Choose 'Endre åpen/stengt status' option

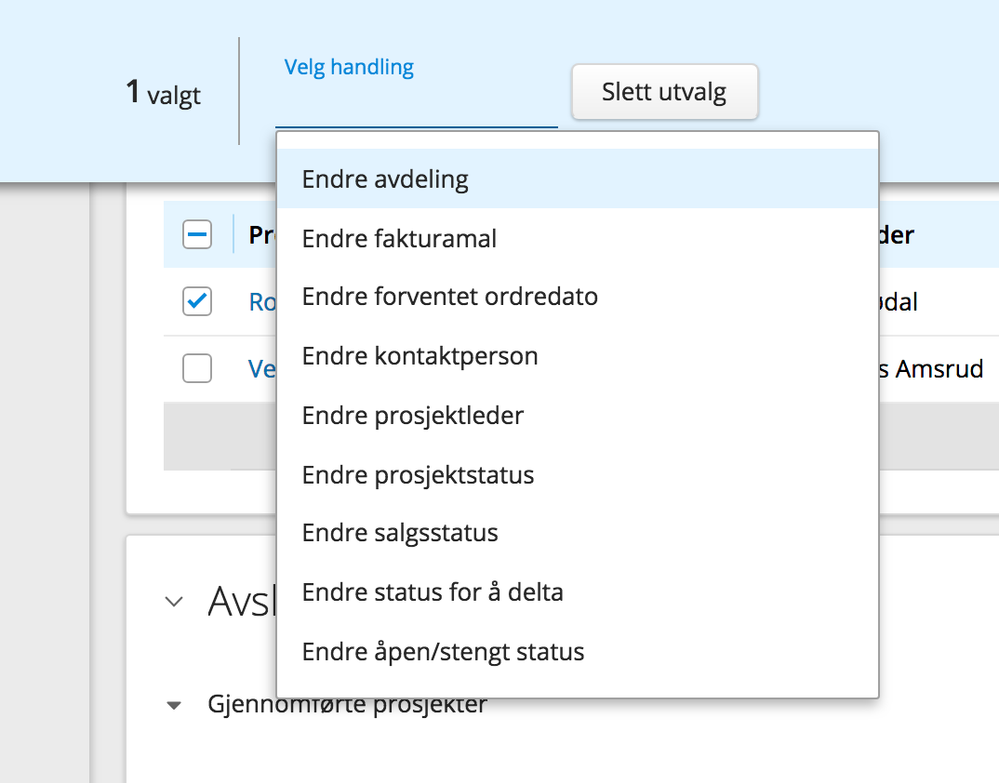pos(577,652)
